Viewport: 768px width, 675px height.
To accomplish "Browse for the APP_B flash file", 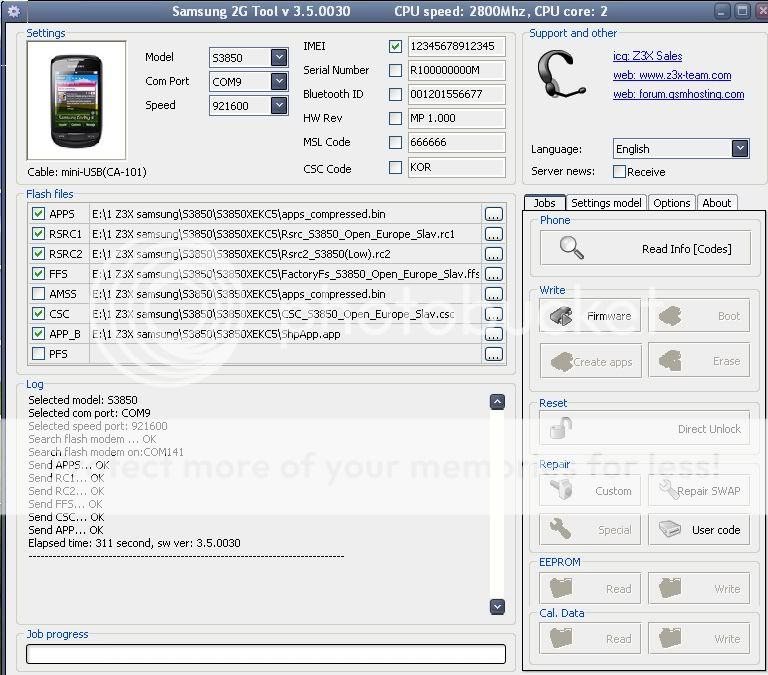I will (494, 334).
